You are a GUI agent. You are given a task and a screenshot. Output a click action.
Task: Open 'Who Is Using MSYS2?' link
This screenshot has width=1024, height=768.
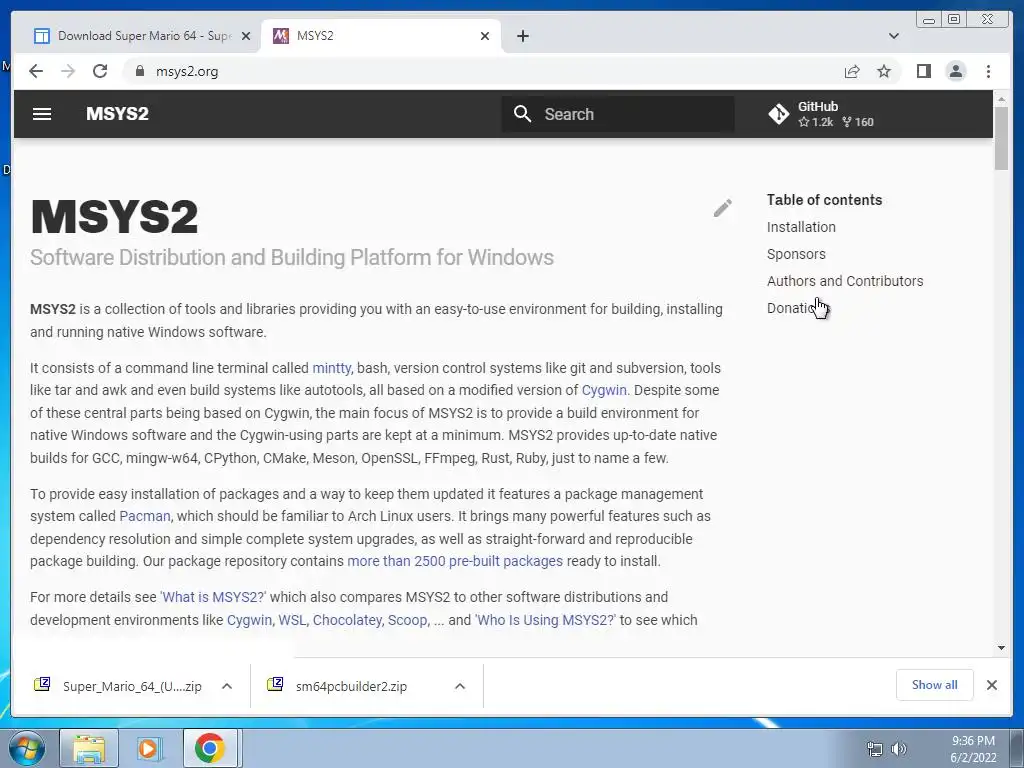pos(545,620)
